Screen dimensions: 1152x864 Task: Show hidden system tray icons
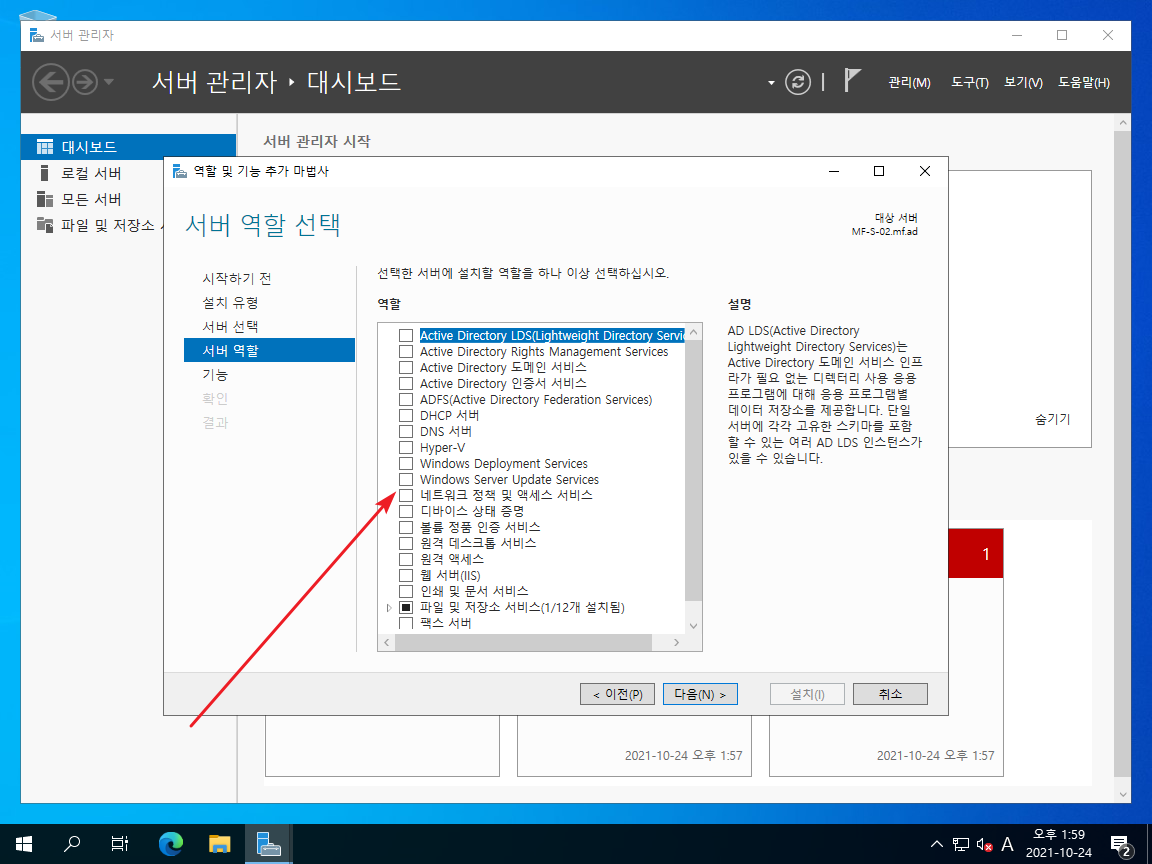point(937,844)
